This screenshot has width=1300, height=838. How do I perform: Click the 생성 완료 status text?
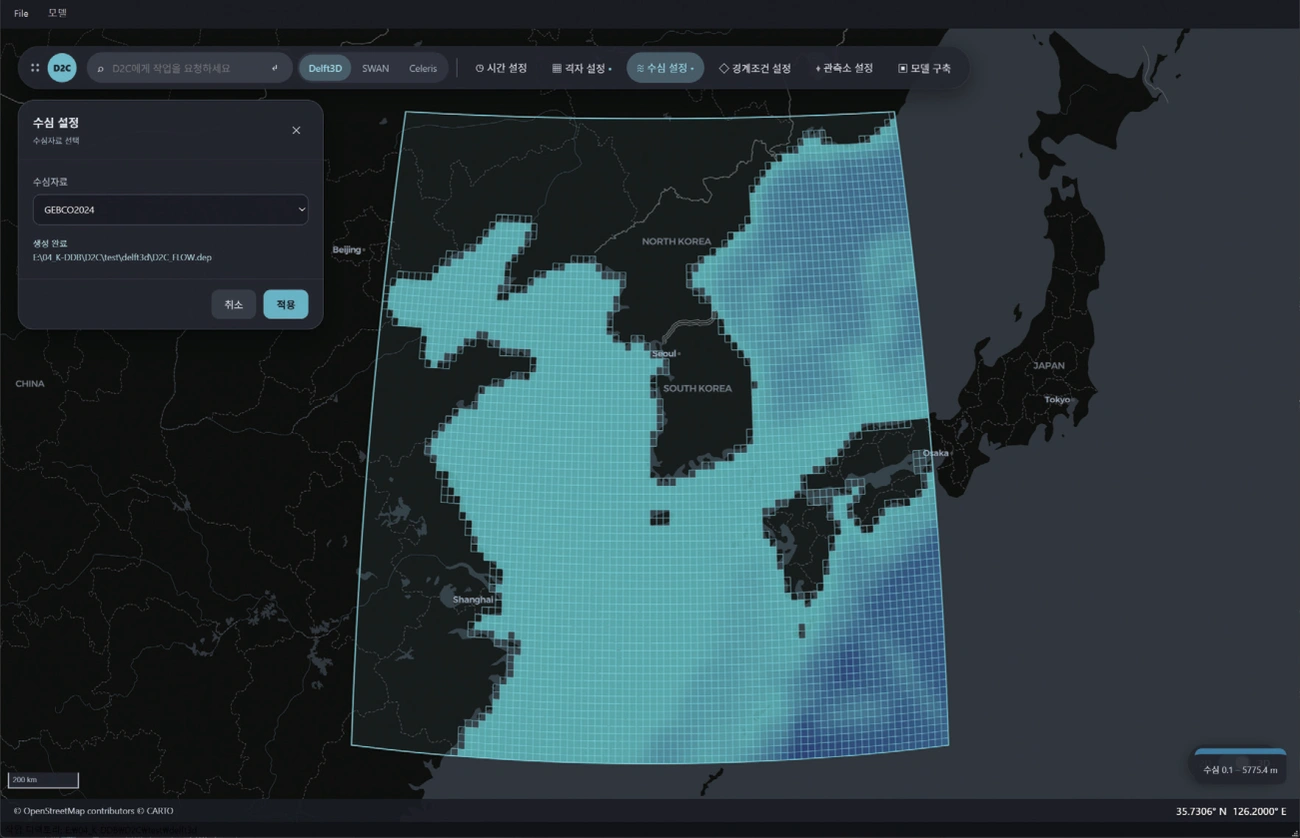click(x=50, y=244)
